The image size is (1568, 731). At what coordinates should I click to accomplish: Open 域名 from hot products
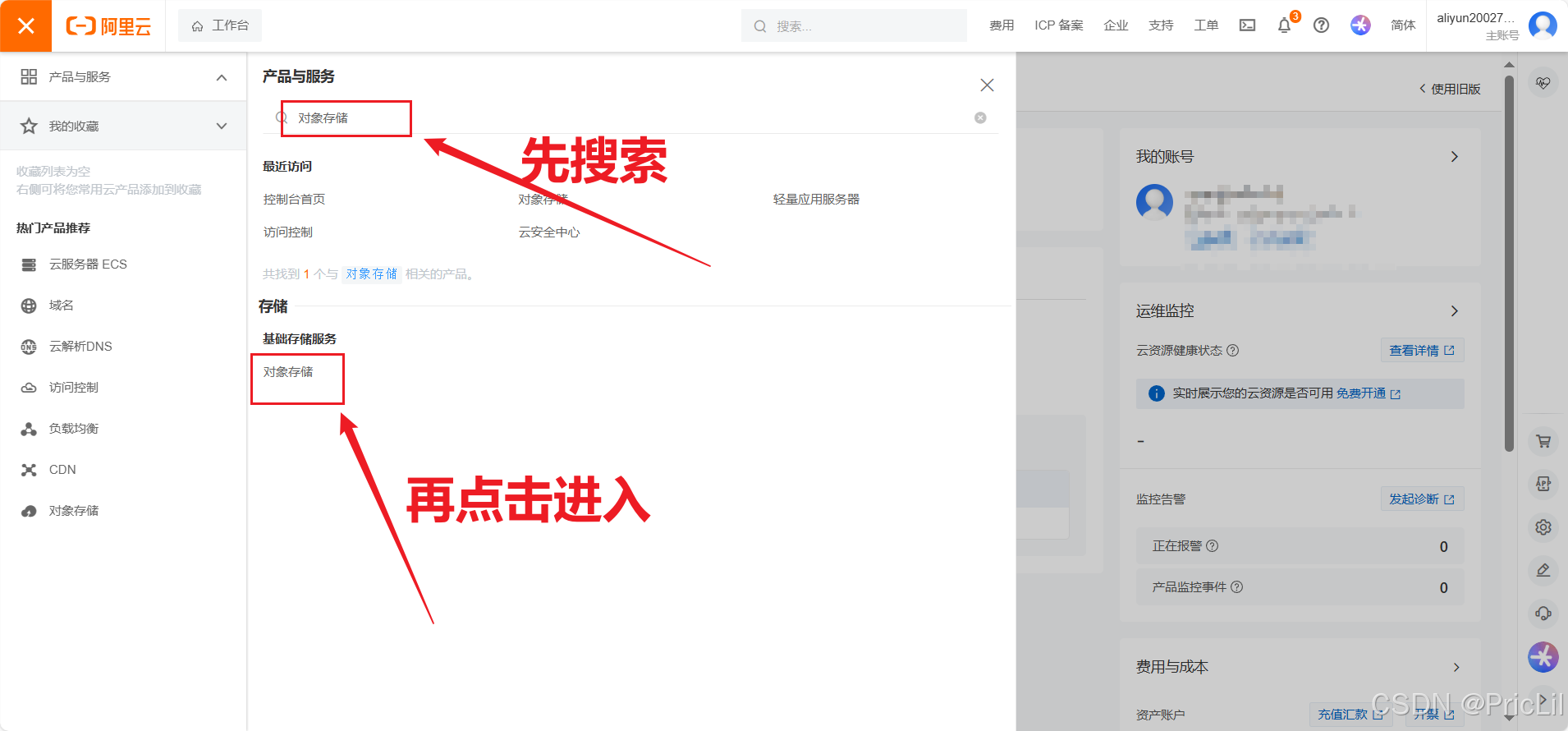tap(61, 306)
